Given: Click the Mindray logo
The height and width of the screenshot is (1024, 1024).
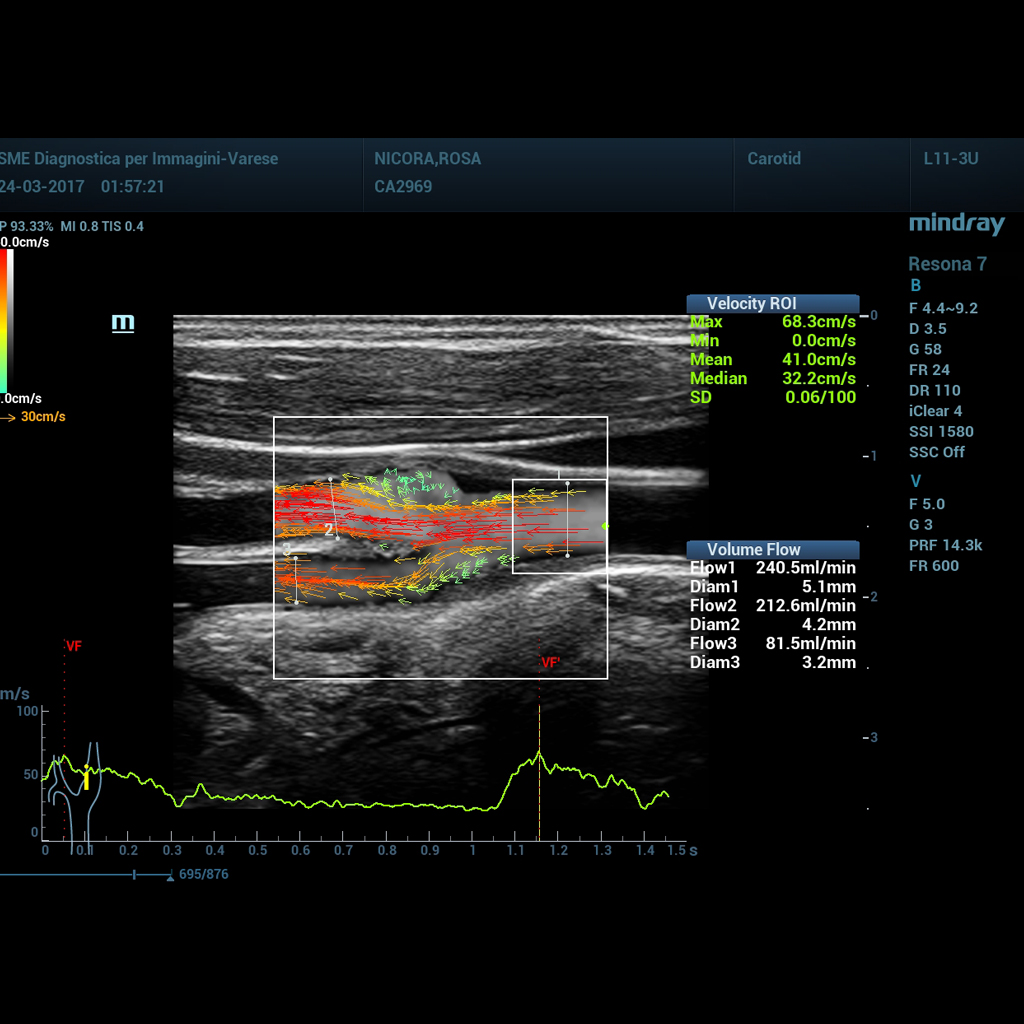Looking at the screenshot, I should pyautogui.click(x=956, y=224).
